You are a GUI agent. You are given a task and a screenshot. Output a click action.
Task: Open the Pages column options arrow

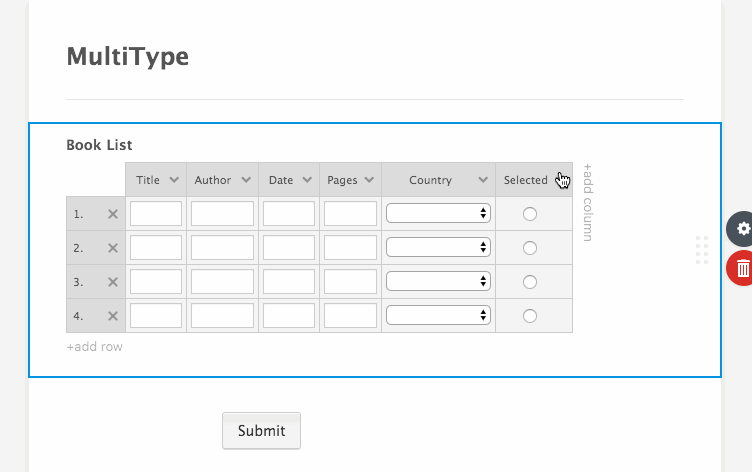pyautogui.click(x=369, y=180)
